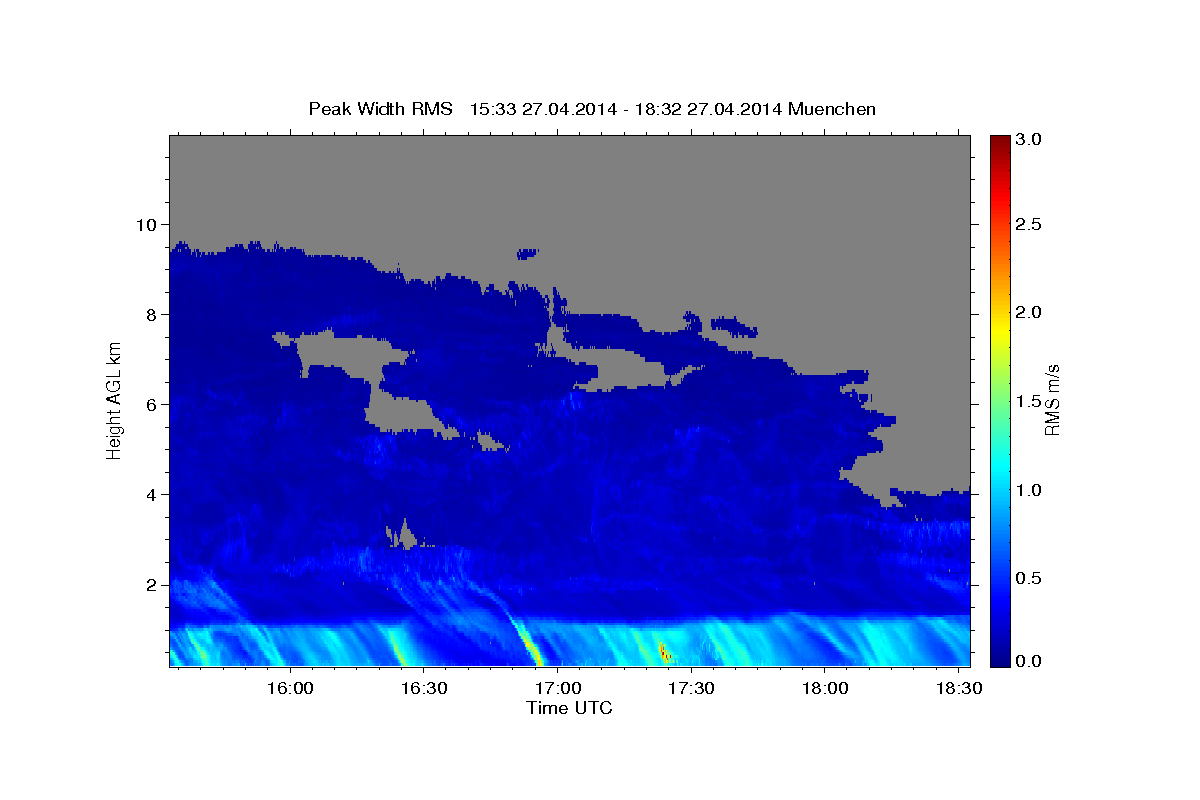
Task: Click the colorbar label '0.0'
Action: point(1030,661)
